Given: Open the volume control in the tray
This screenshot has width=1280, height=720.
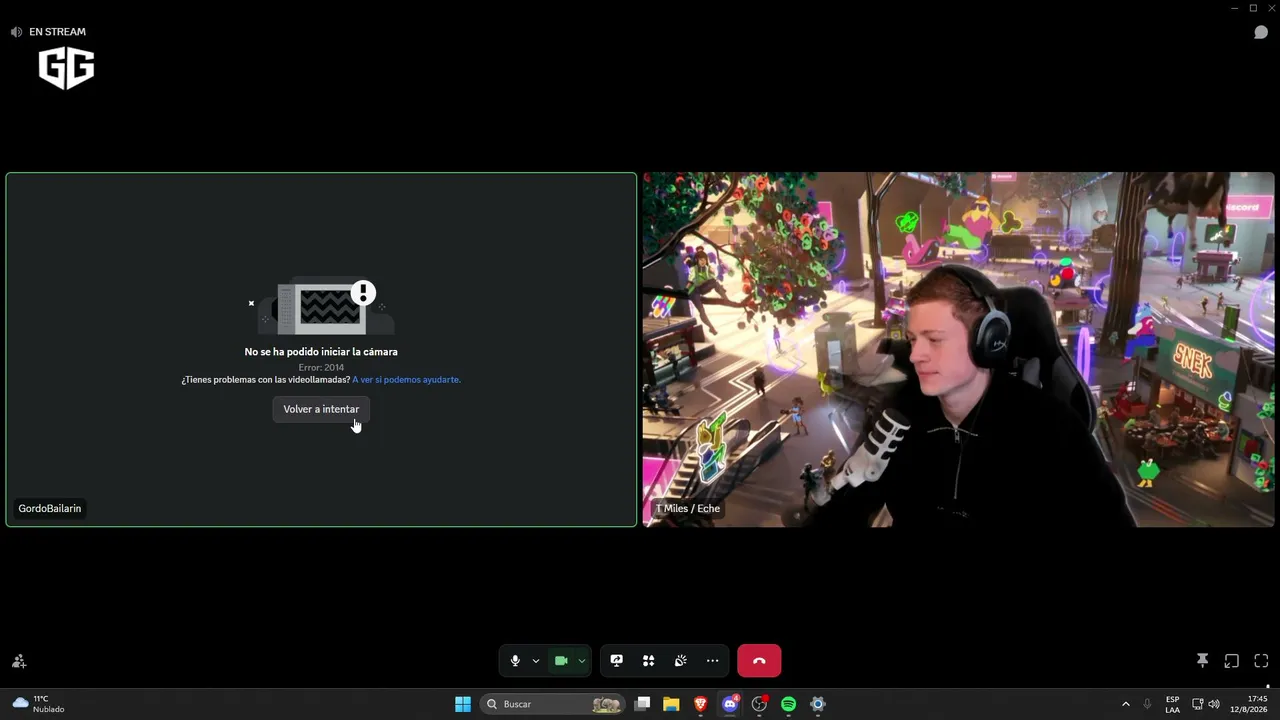Looking at the screenshot, I should 1214,704.
